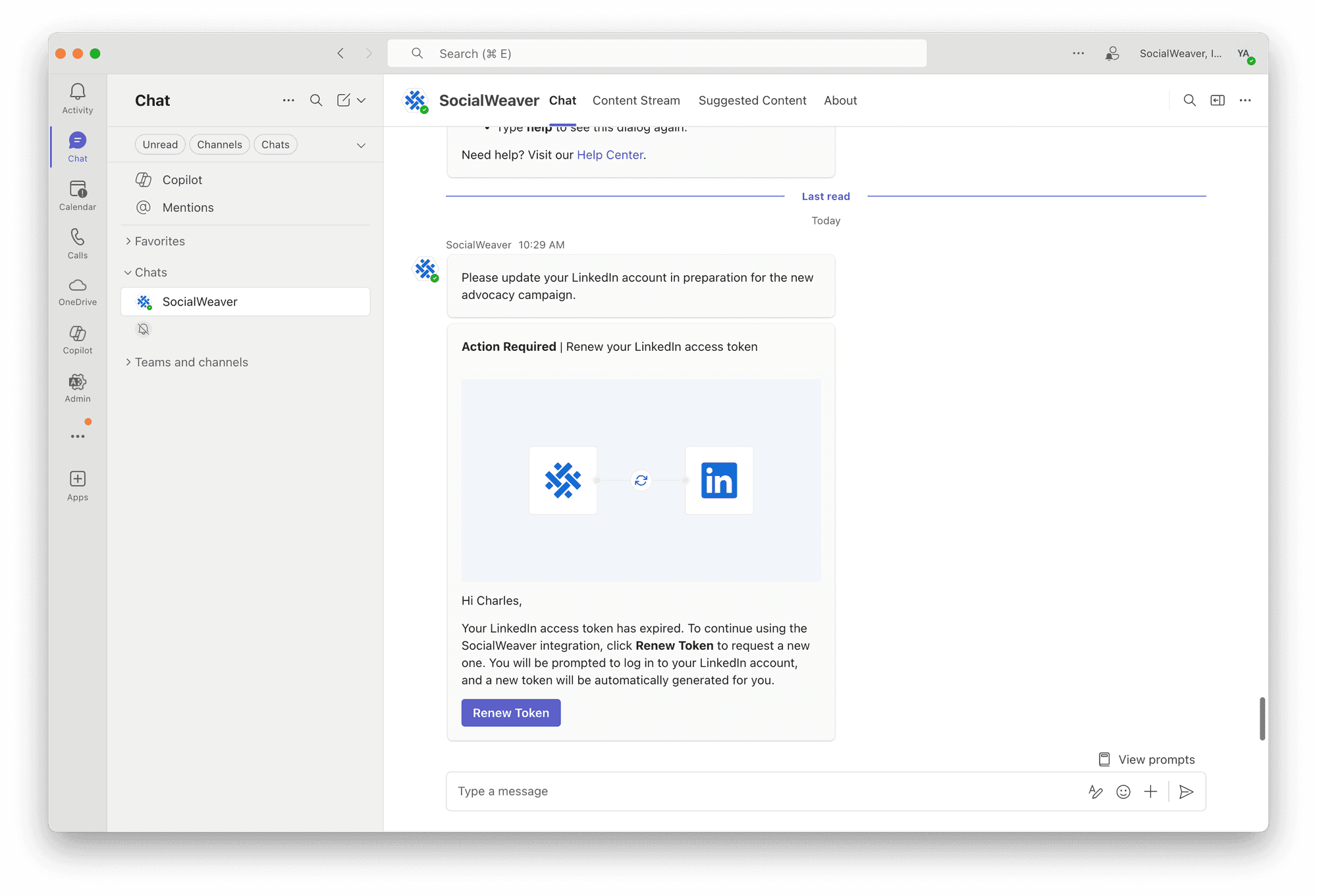Open the Calls phone icon
The image size is (1317, 896).
(x=78, y=238)
